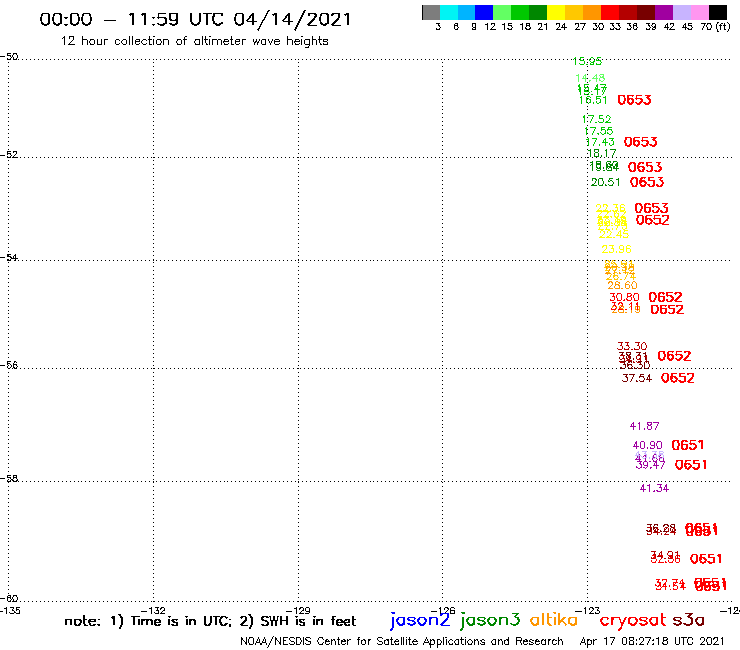Click the wave height value 20.51
Viewport: 740px width, 650px height.
point(605,182)
